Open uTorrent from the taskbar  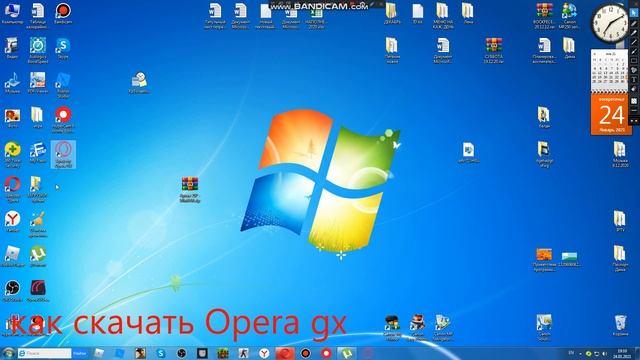click(x=346, y=353)
